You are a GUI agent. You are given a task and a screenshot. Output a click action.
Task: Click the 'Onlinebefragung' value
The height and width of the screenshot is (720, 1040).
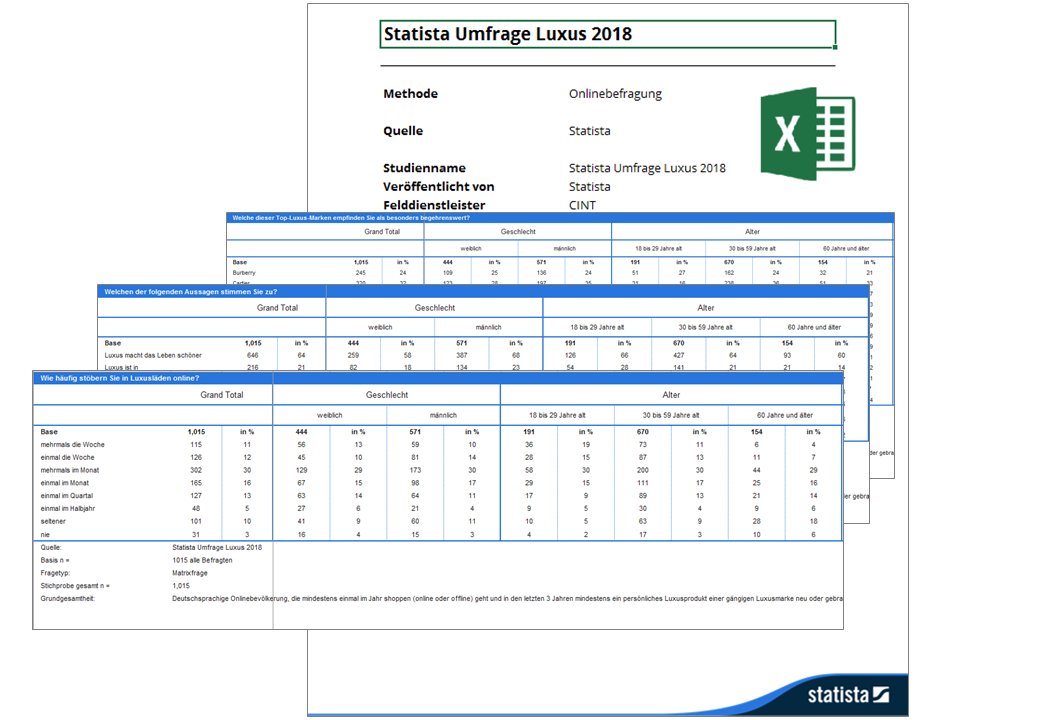[x=615, y=93]
